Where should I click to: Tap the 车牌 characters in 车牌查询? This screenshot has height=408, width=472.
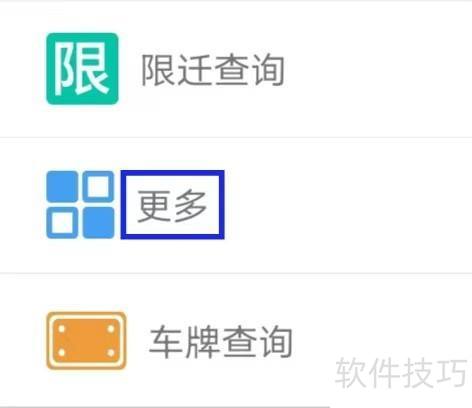pos(184,342)
